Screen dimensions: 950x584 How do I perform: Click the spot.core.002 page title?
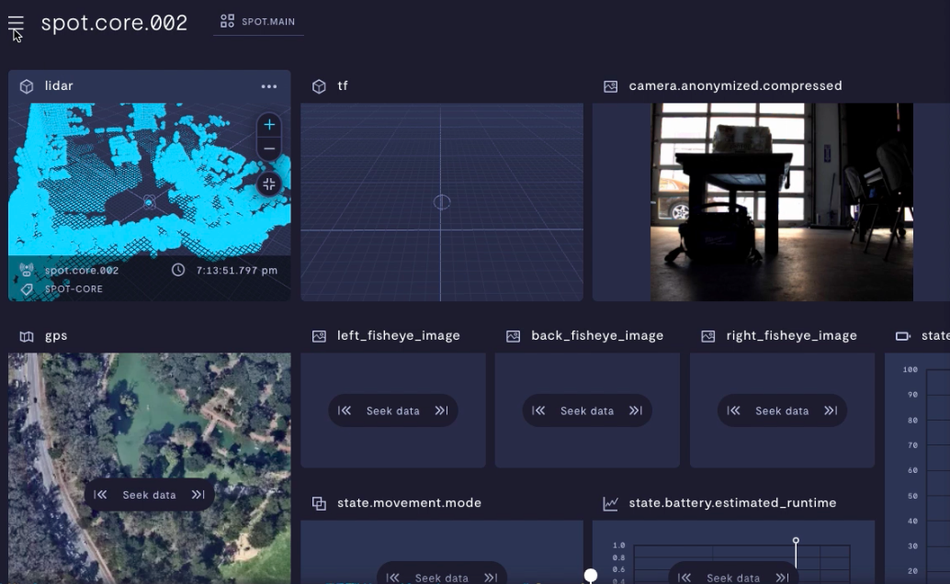114,23
